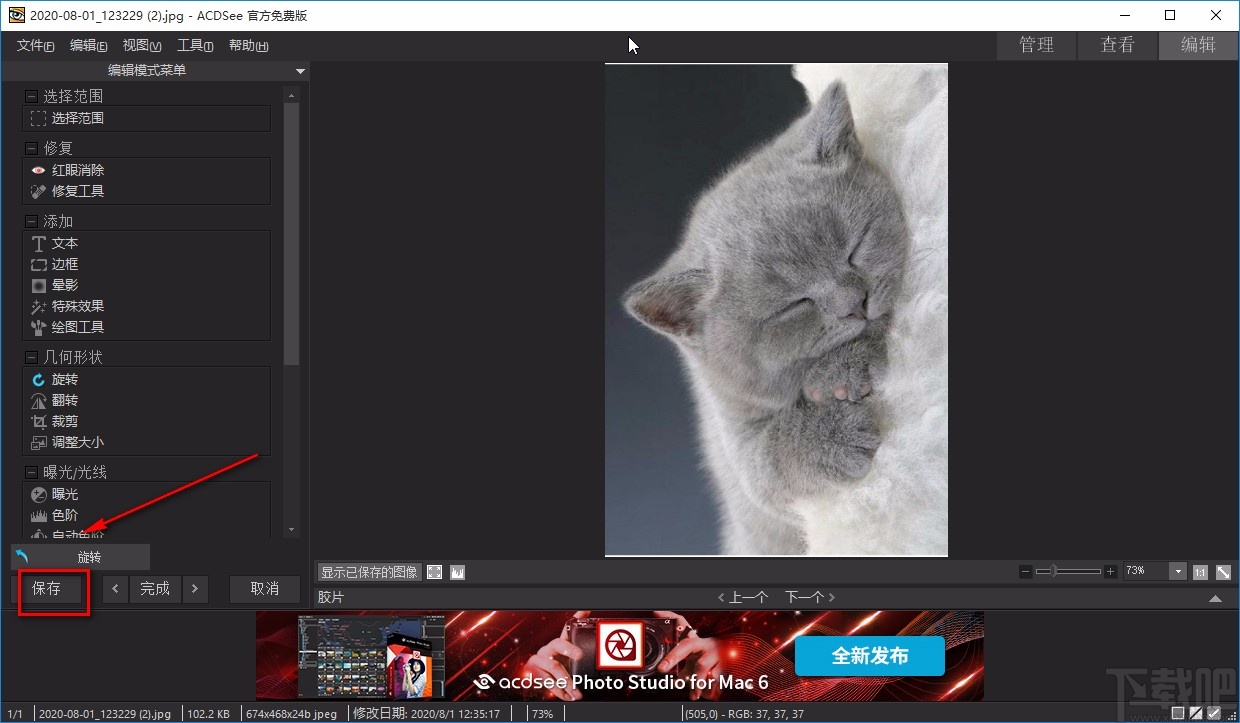This screenshot has width=1240, height=723.
Task: Click the histogram icon below the image
Action: (x=457, y=572)
